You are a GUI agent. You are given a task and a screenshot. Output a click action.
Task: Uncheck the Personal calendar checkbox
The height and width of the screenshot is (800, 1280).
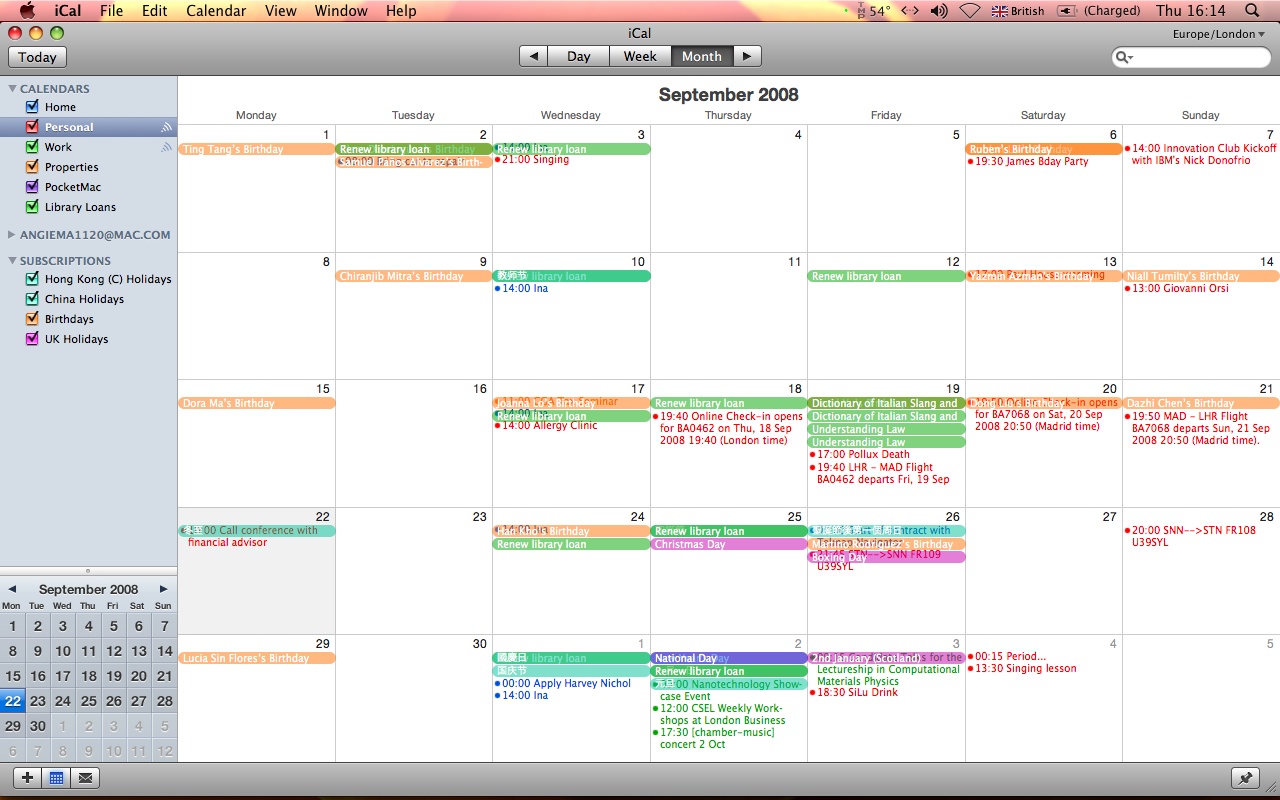32,127
